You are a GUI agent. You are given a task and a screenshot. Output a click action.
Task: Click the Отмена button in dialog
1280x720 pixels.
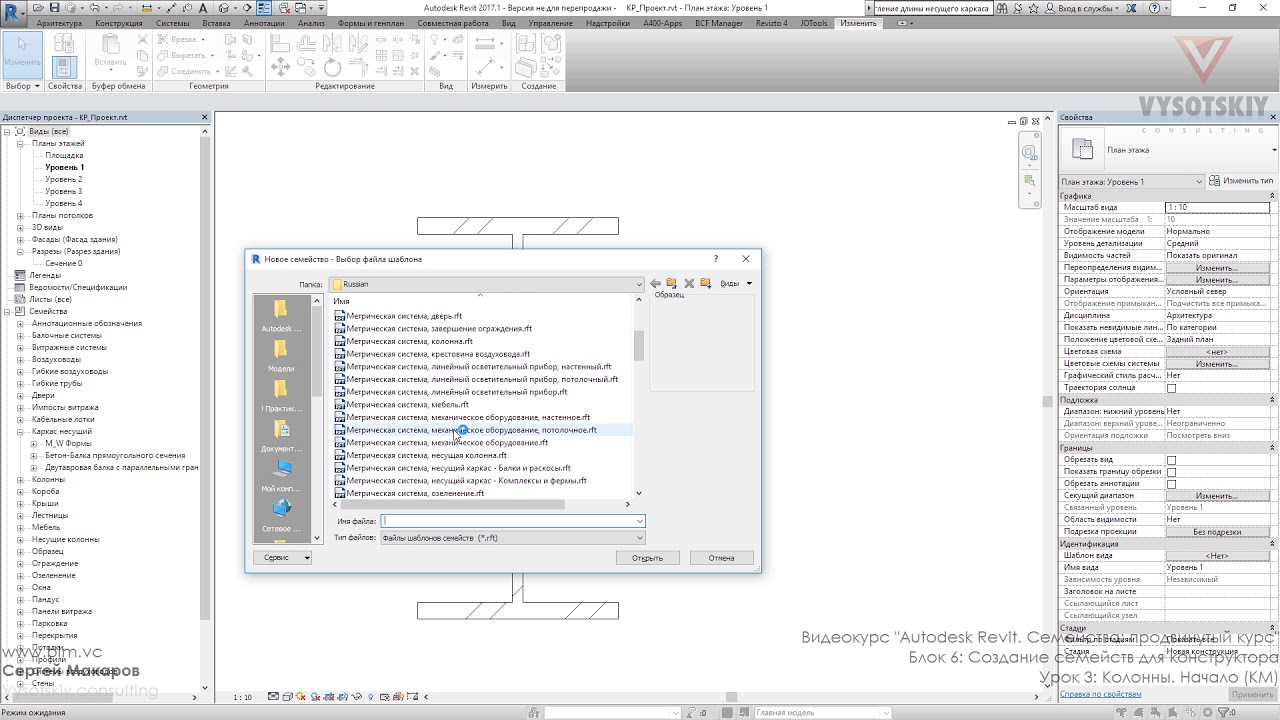pyautogui.click(x=721, y=558)
